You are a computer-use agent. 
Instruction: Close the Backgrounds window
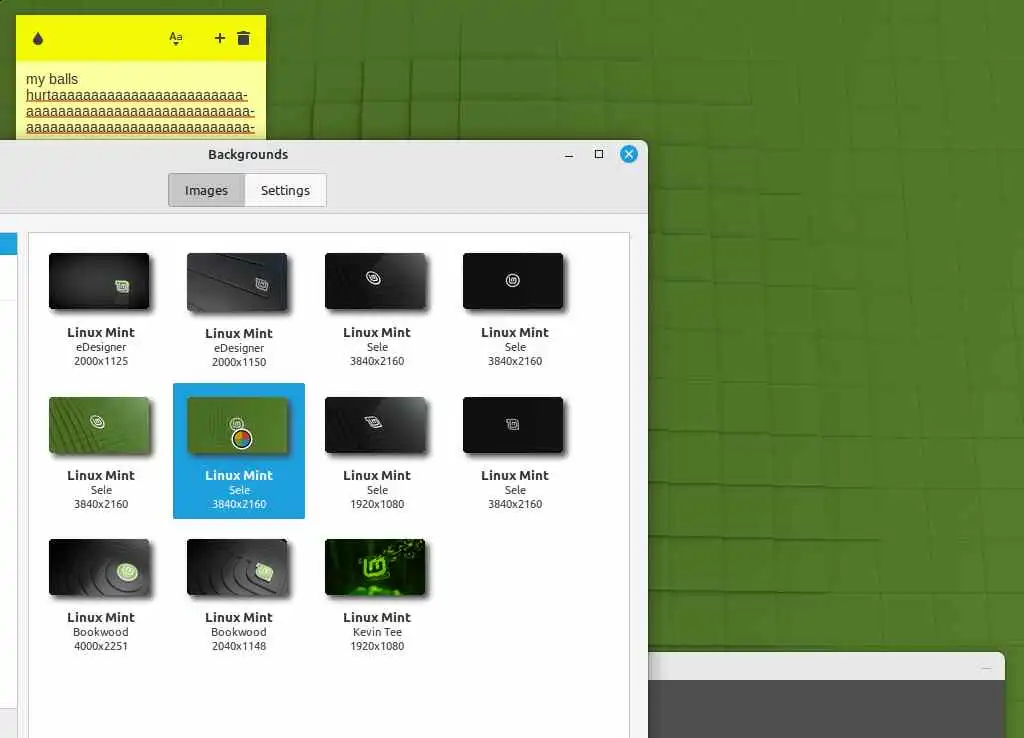[x=629, y=154]
